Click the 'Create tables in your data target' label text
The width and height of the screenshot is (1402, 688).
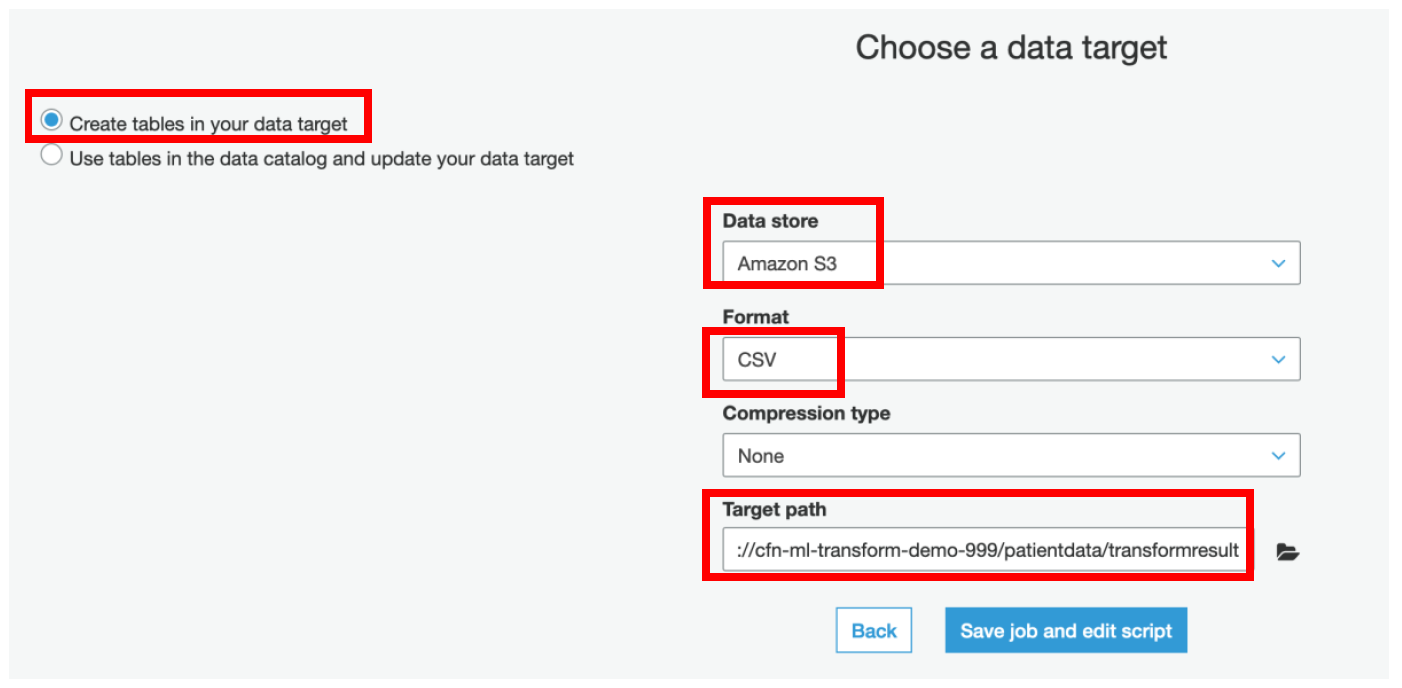click(x=209, y=124)
